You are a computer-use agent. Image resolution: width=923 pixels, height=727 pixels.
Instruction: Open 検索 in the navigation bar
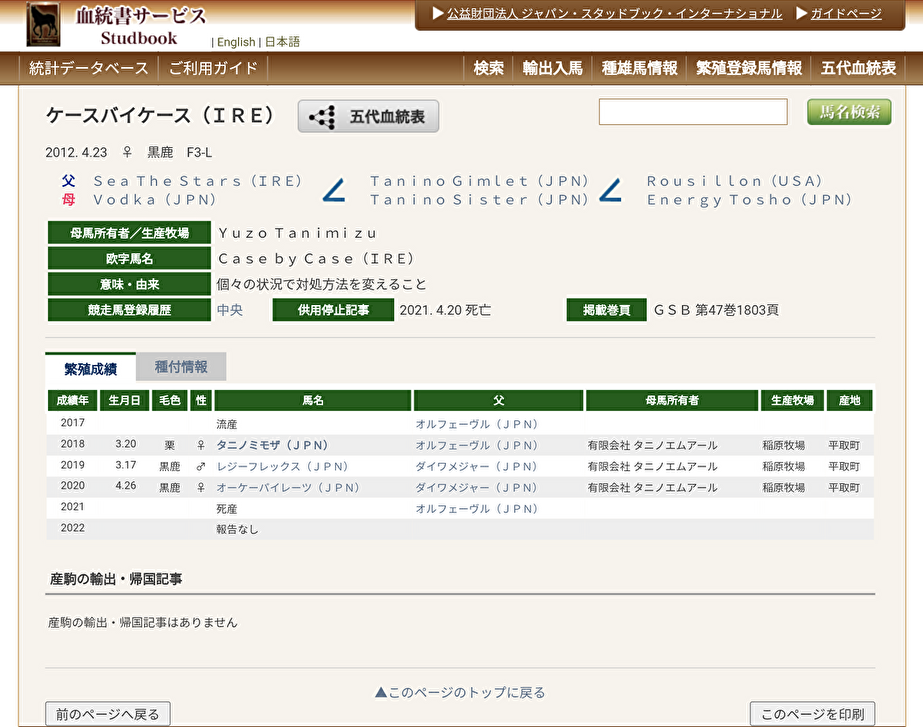tap(489, 68)
